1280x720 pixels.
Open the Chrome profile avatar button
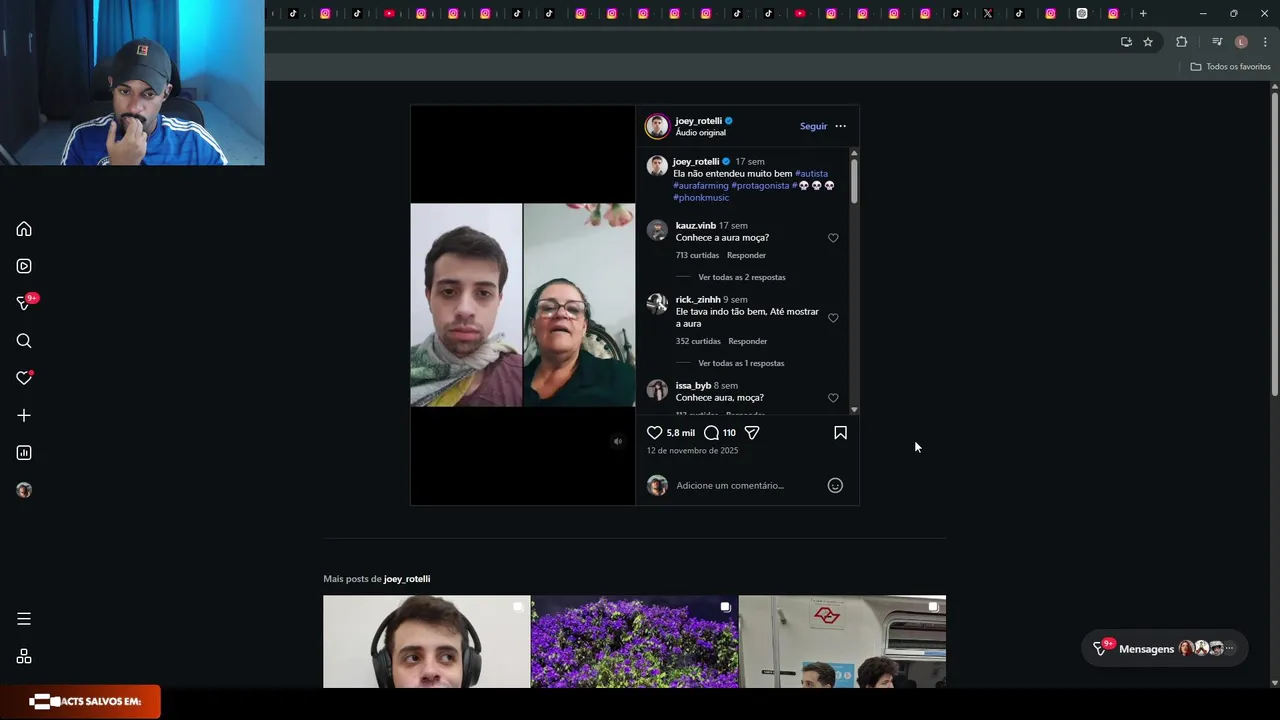pos(1241,42)
